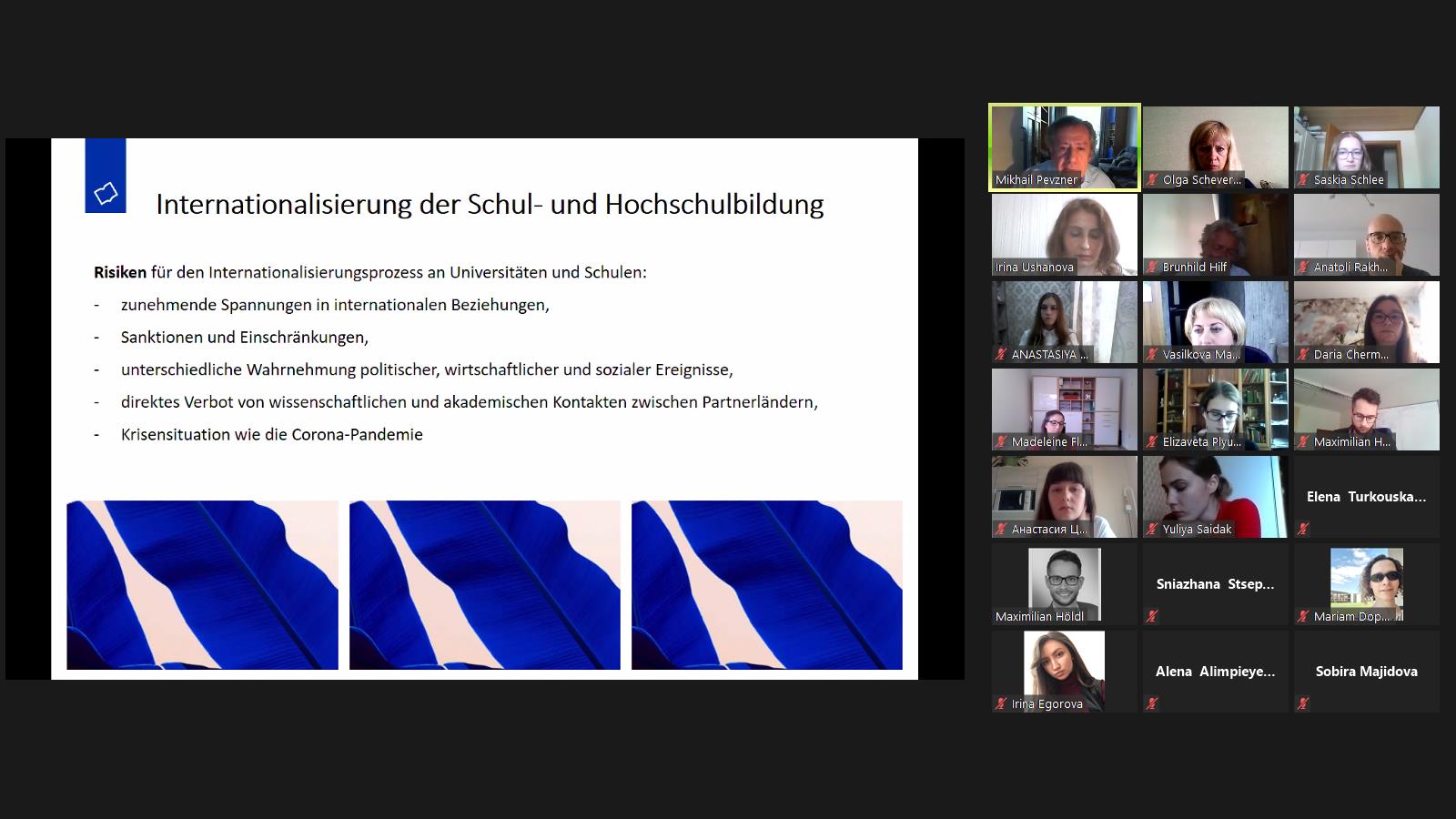Select Mikhail Pevzner's highlighted video tile
Screen dimensions: 1456x819
coord(1065,147)
